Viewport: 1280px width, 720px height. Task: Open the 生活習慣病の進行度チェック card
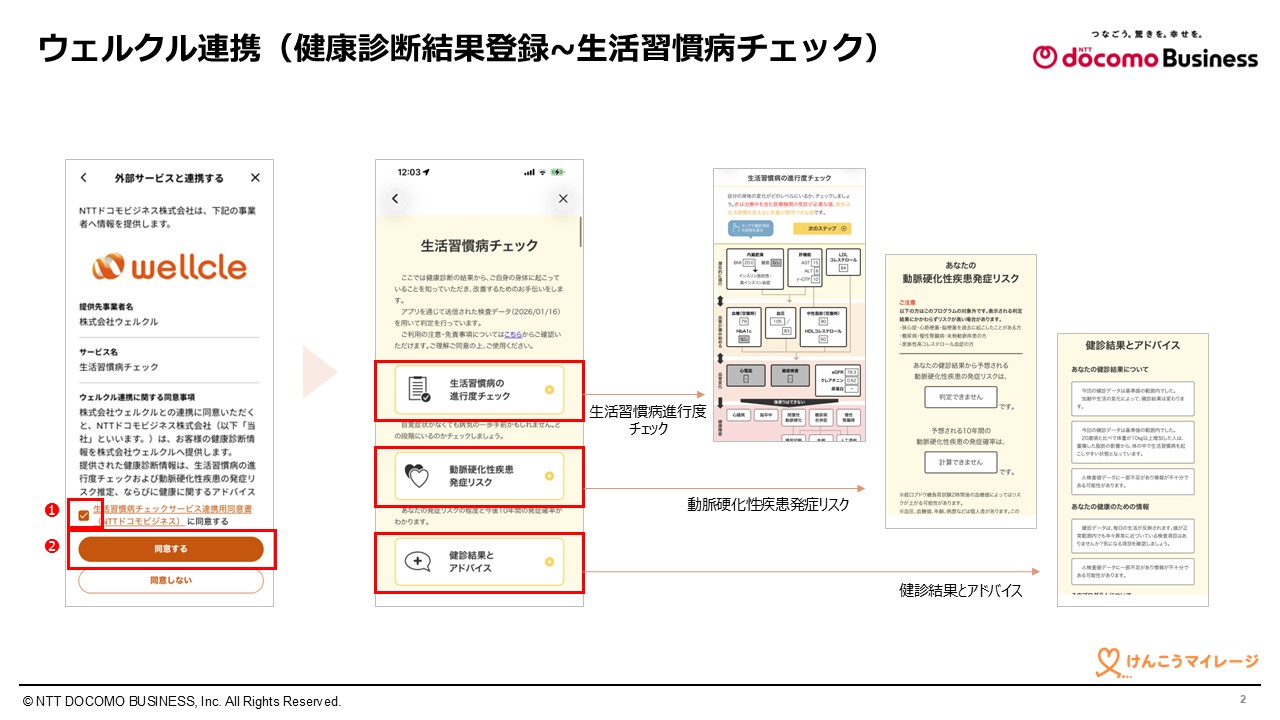tap(479, 391)
